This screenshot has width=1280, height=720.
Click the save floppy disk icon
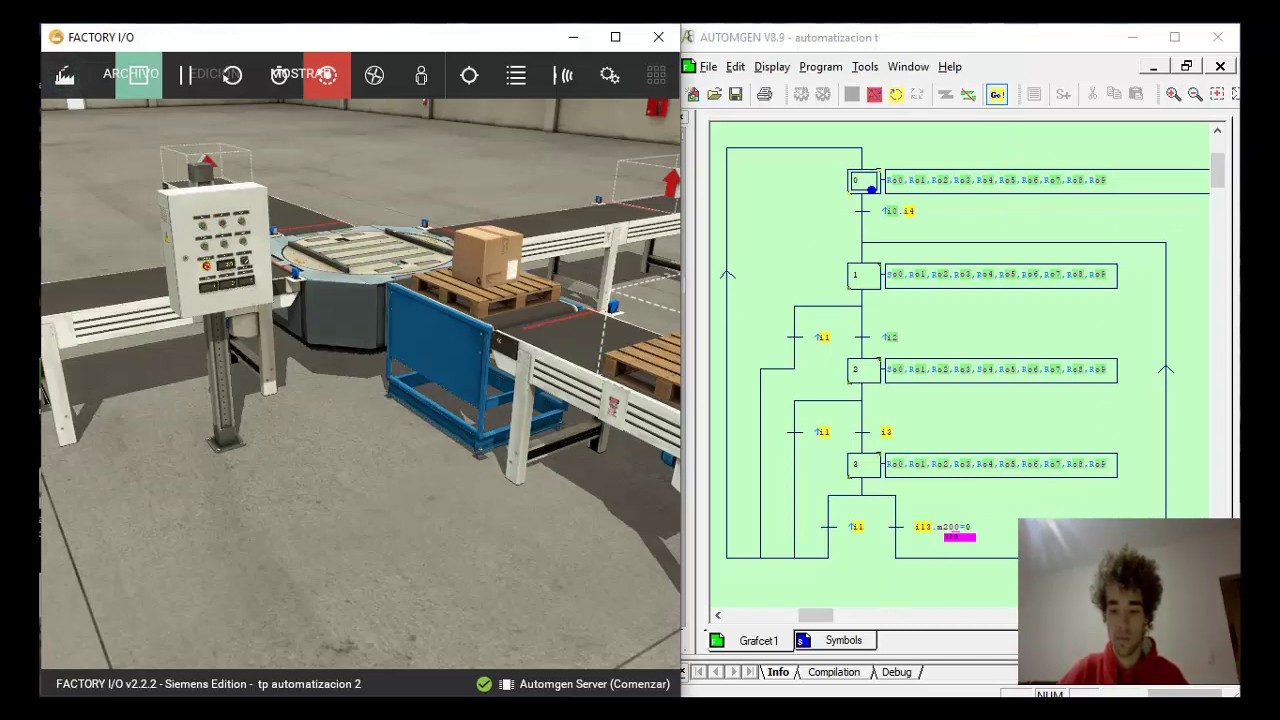tap(736, 94)
